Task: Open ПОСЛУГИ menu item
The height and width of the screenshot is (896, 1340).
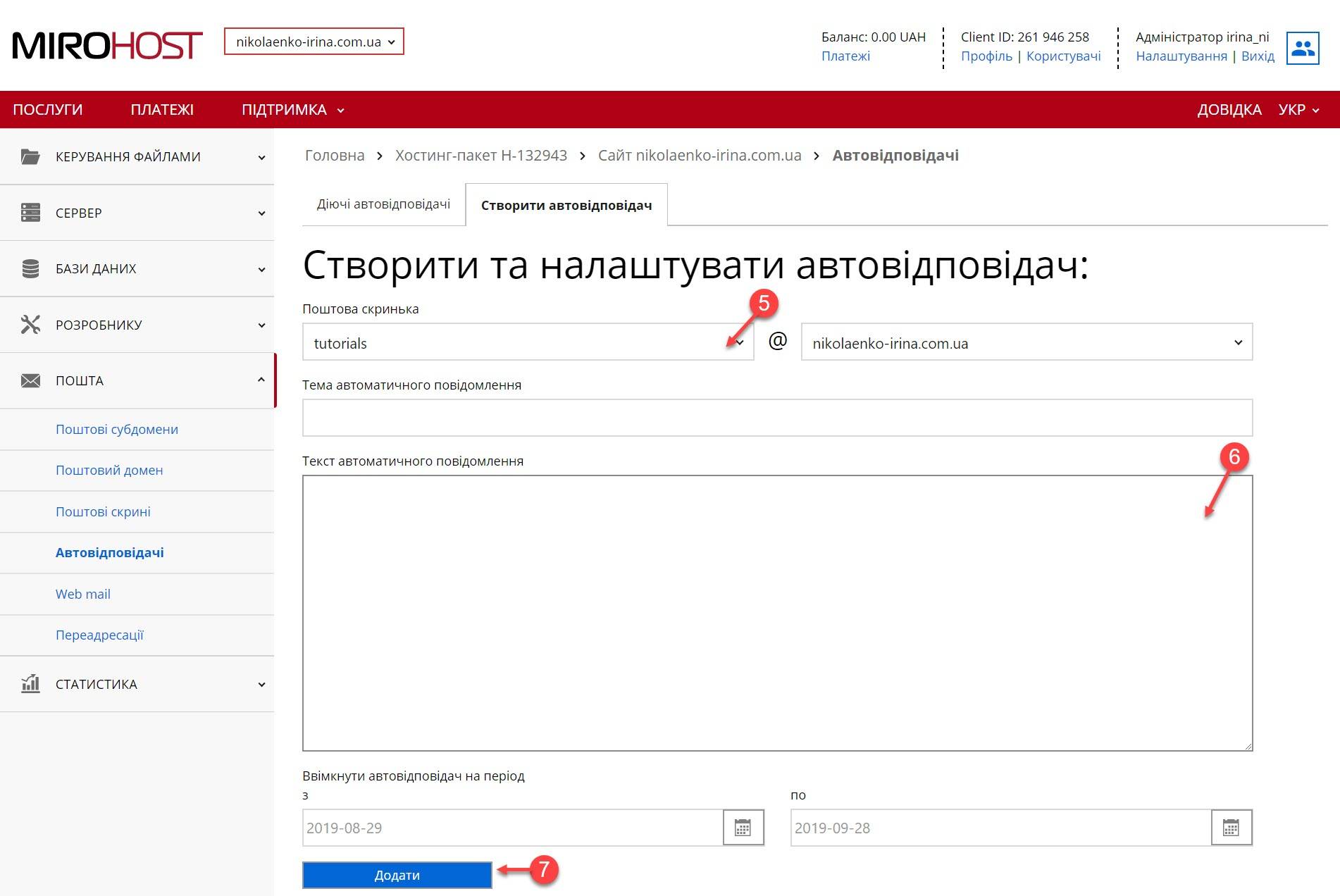Action: click(48, 110)
